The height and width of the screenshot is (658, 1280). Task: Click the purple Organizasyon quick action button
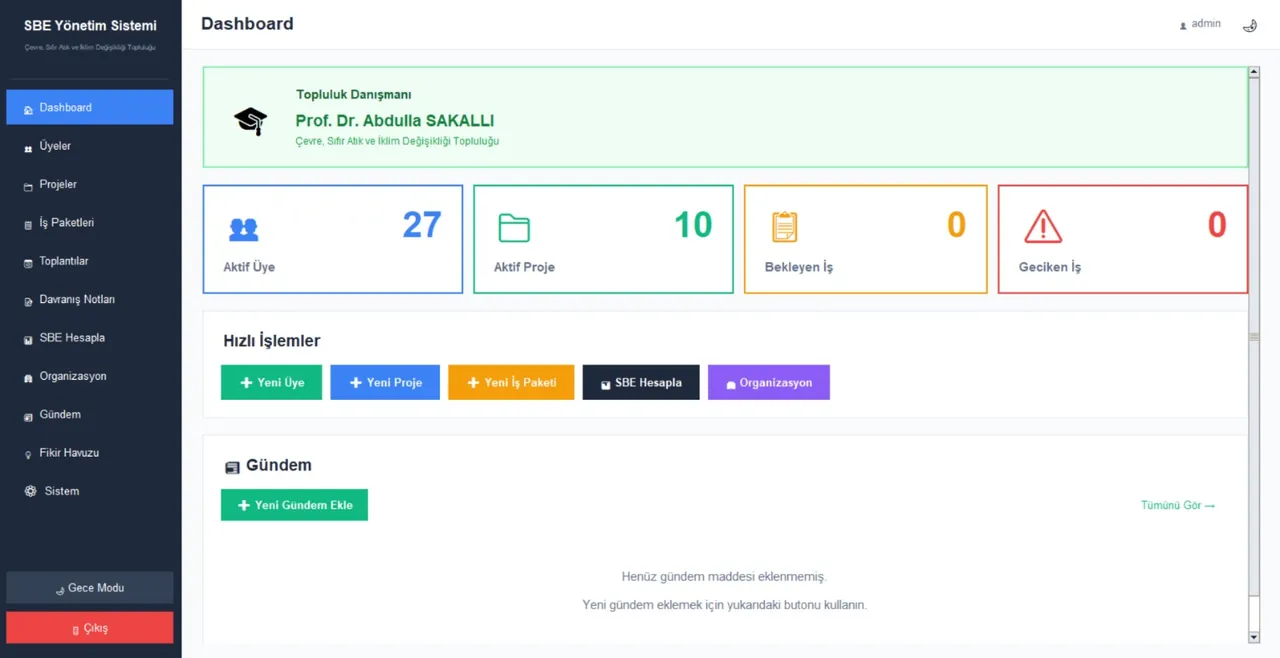(769, 382)
